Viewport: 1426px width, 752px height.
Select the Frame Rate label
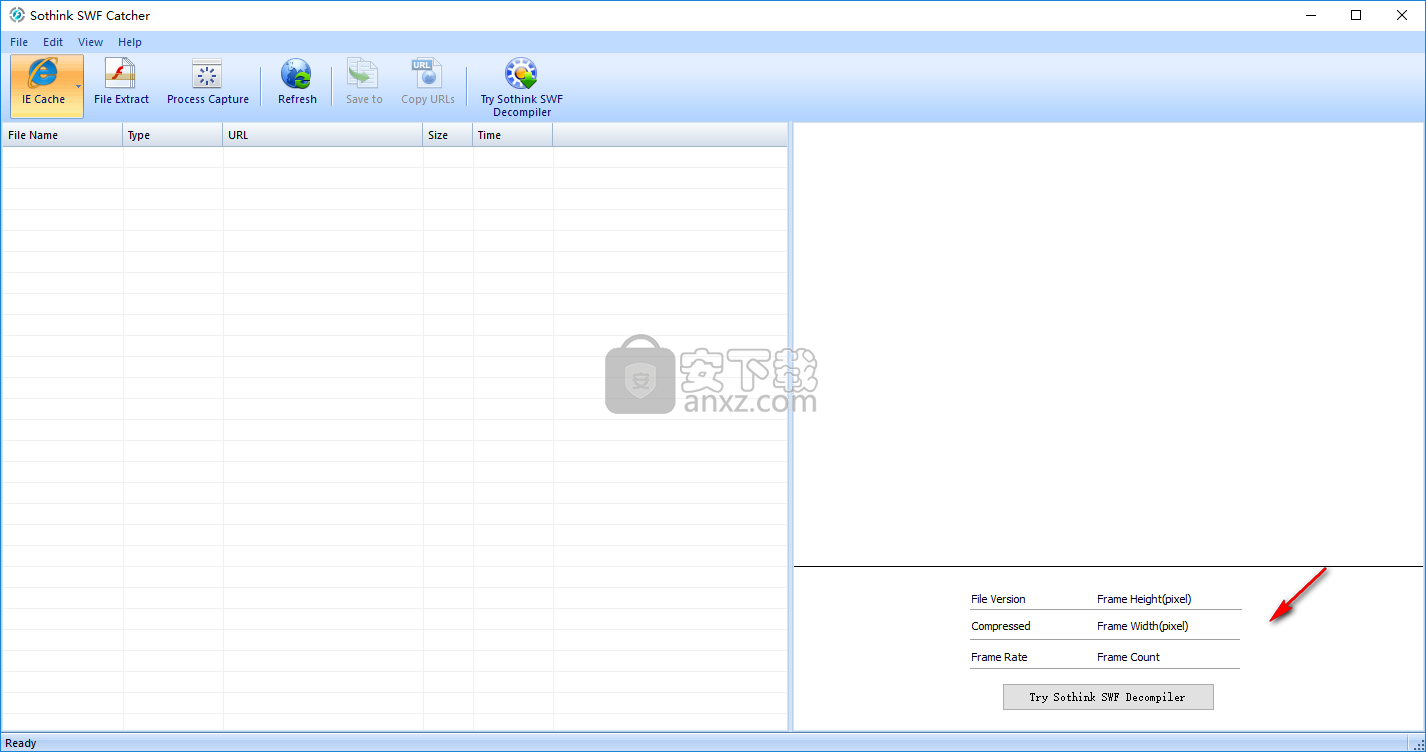click(x=999, y=657)
